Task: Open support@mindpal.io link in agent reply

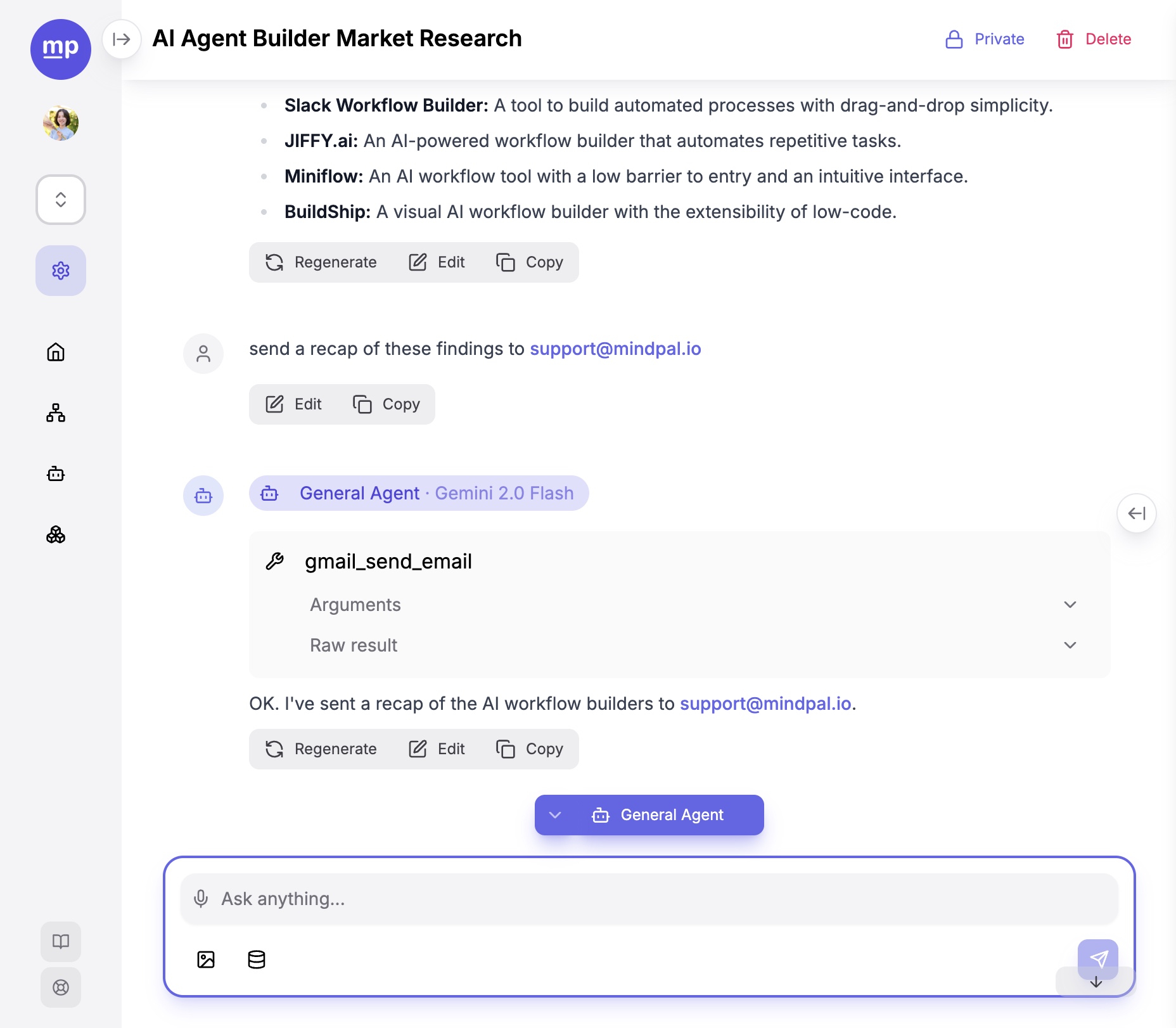Action: (x=765, y=704)
